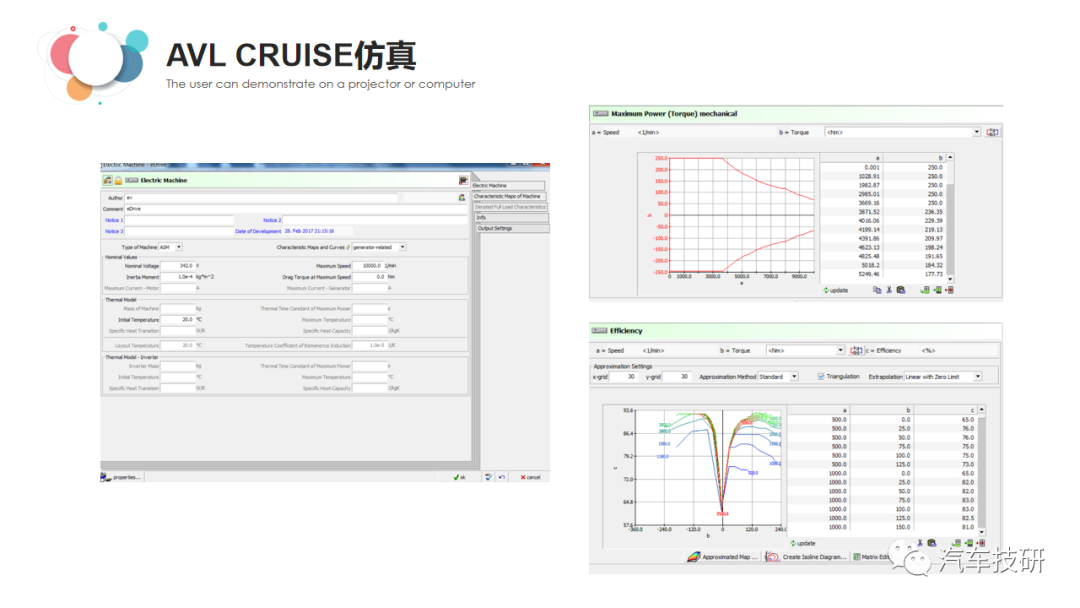The image size is (1080, 608).
Task: Click copy icon under Maximum Power table
Action: pyautogui.click(x=876, y=290)
